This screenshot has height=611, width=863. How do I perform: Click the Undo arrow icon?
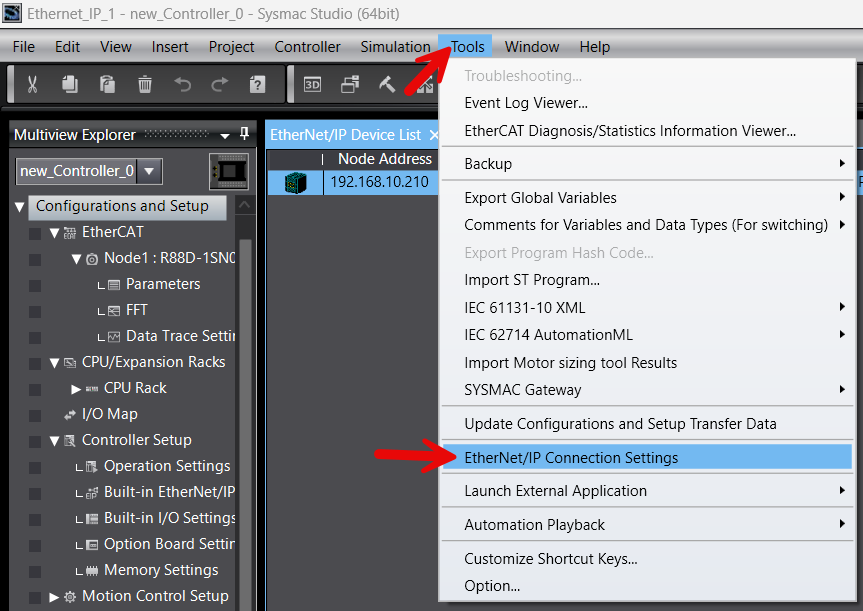point(182,84)
